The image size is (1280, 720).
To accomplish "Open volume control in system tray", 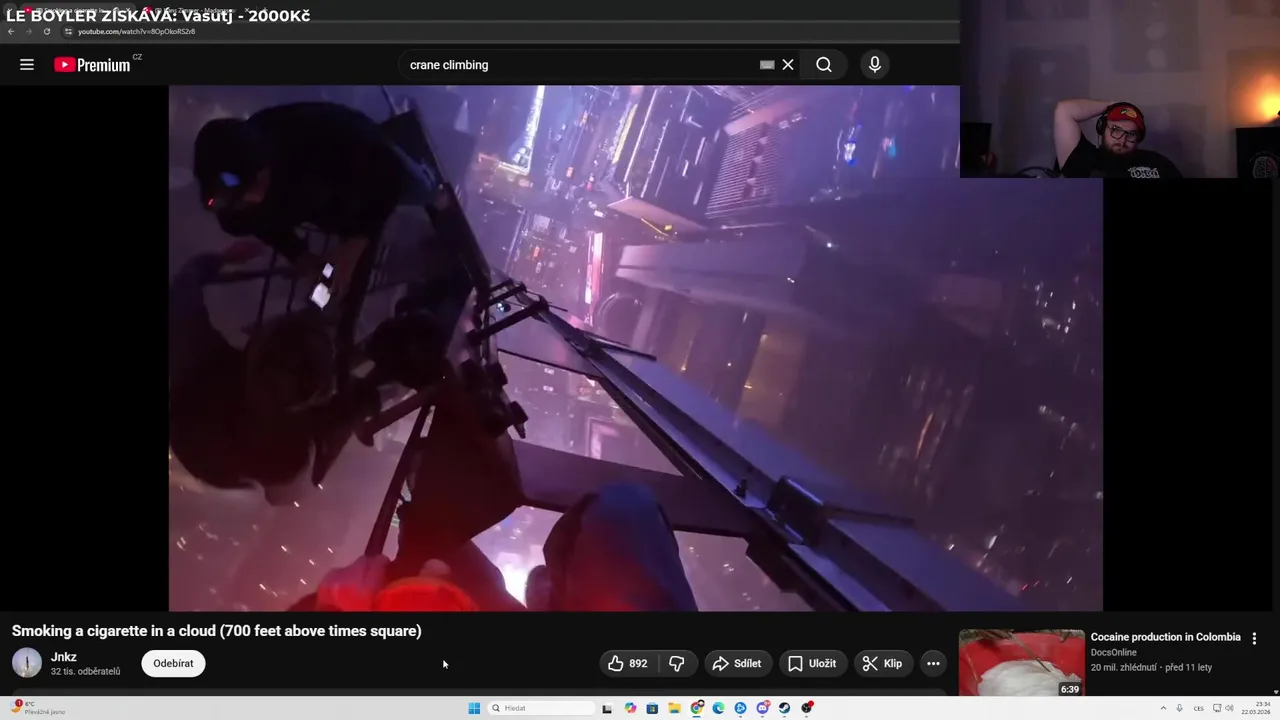I will (1229, 708).
